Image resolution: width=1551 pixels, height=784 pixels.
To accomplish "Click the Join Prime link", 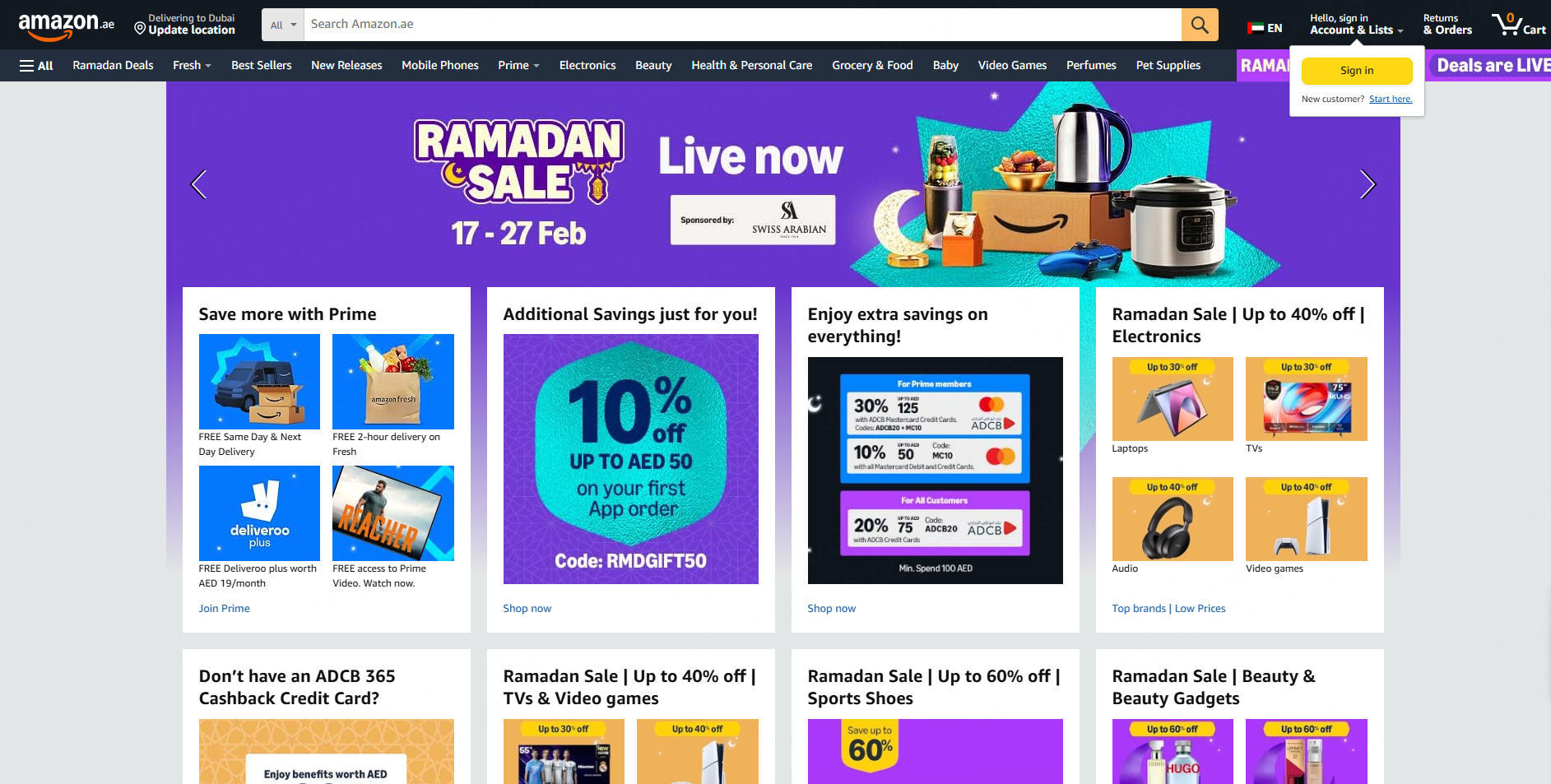I will click(224, 609).
